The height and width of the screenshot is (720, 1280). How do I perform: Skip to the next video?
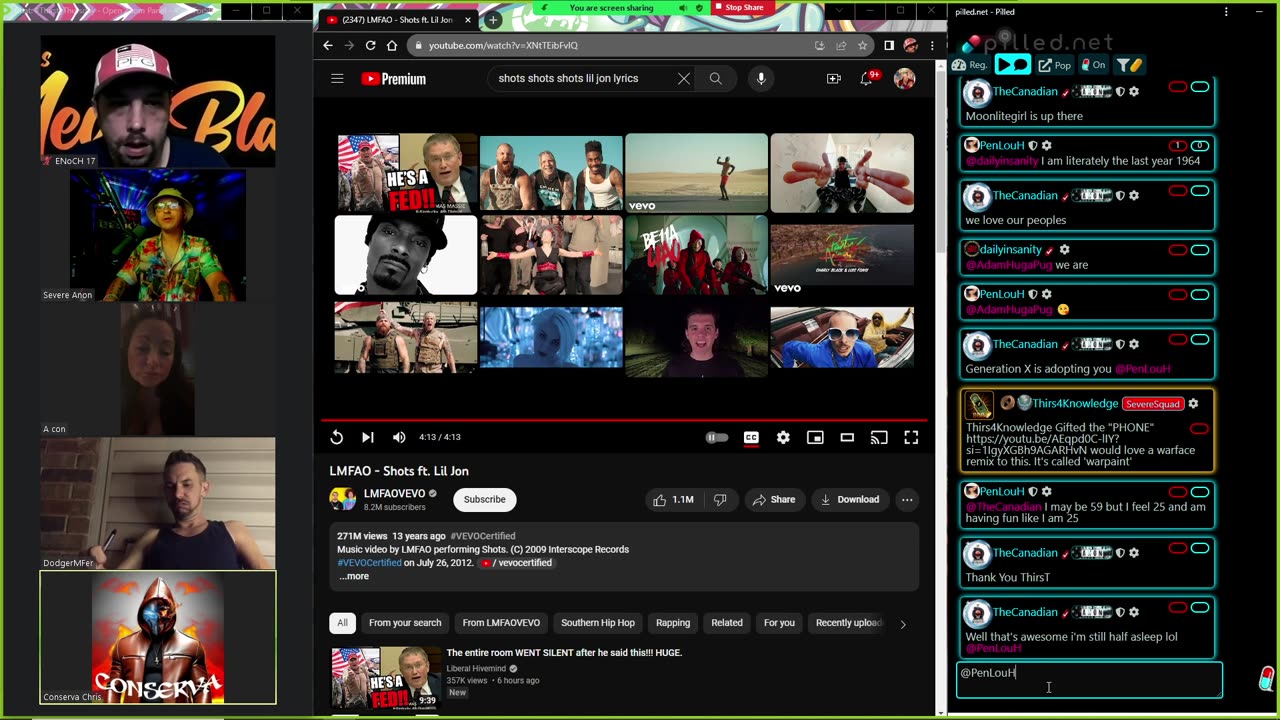pyautogui.click(x=368, y=437)
